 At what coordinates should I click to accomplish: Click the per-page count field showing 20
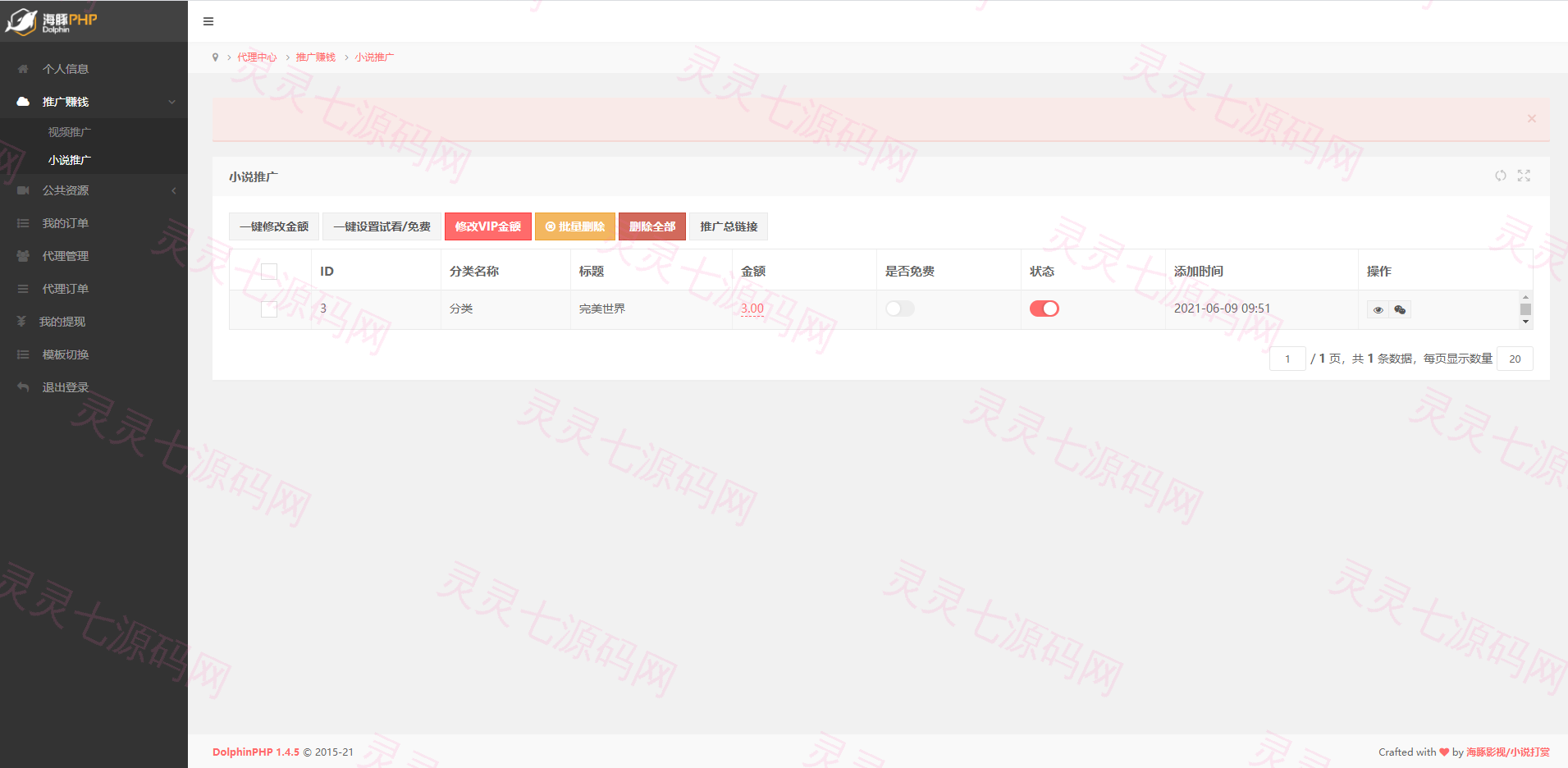point(1515,359)
